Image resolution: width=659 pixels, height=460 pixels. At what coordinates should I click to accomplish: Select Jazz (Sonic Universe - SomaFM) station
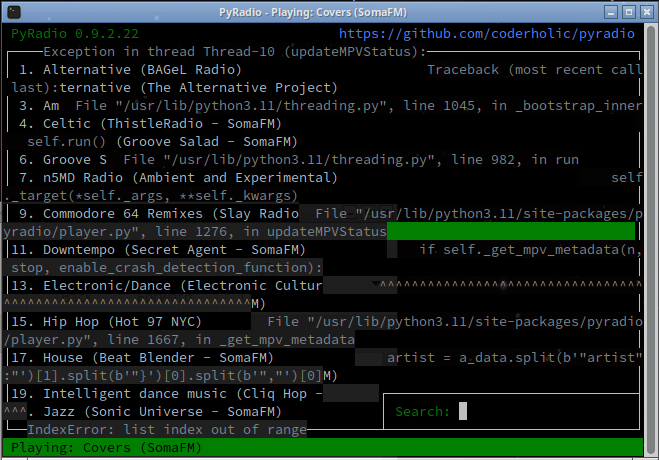(x=162, y=412)
